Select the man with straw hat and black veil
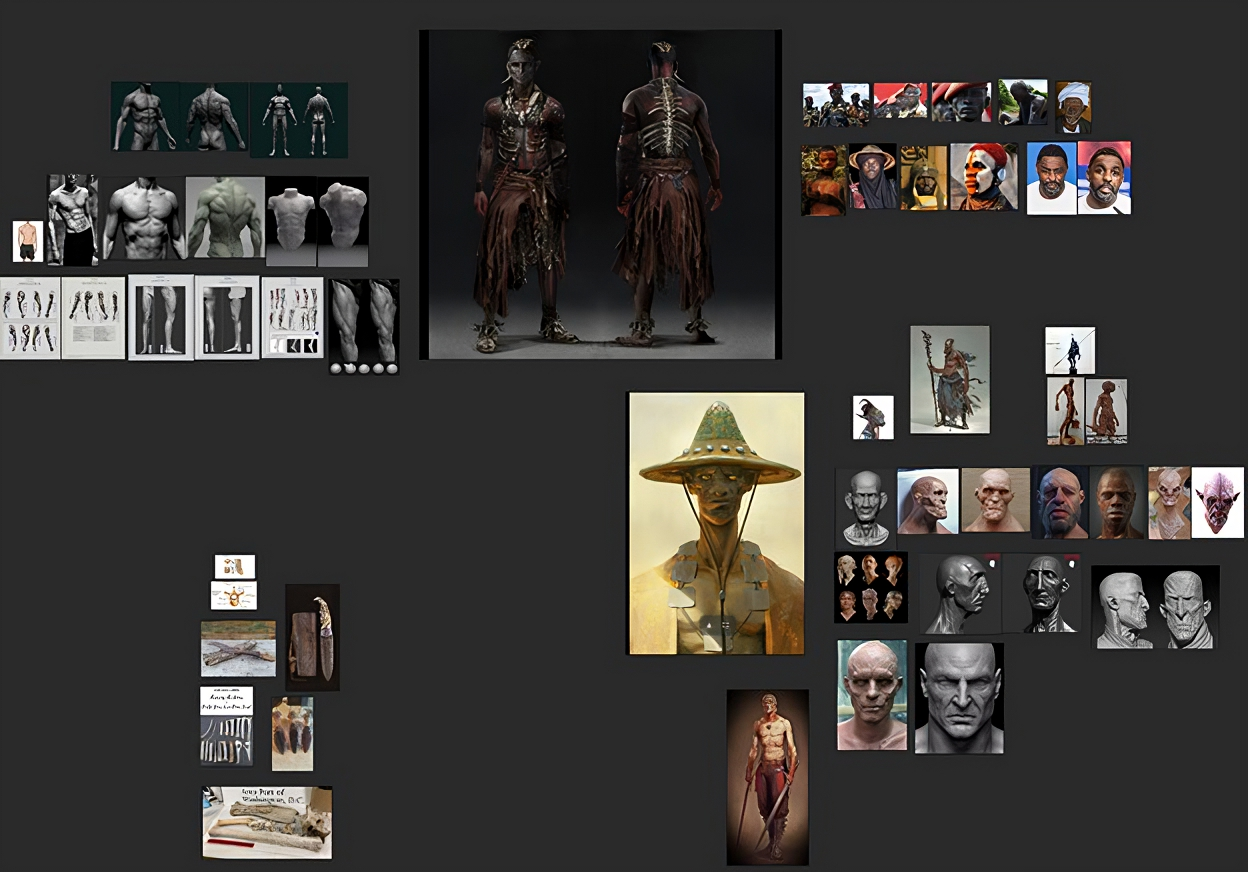Screen dimensions: 1248x872 (873, 176)
